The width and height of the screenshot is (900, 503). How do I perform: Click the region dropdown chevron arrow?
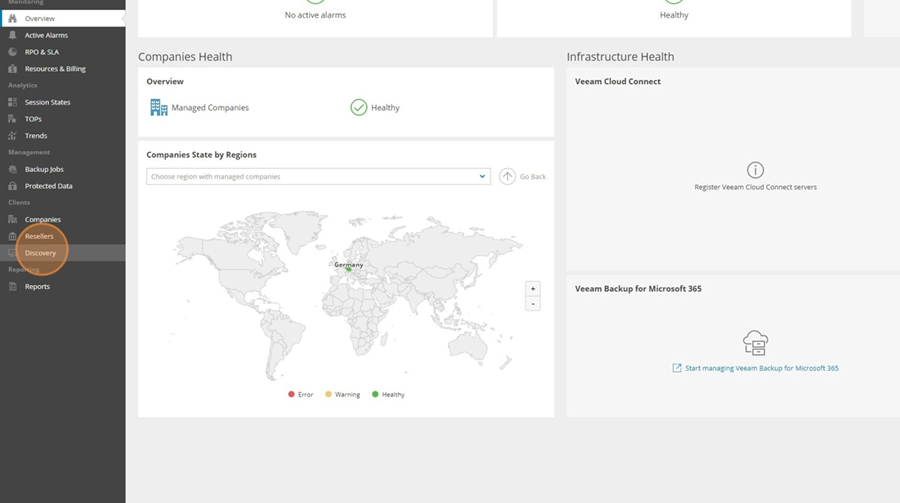coord(482,176)
